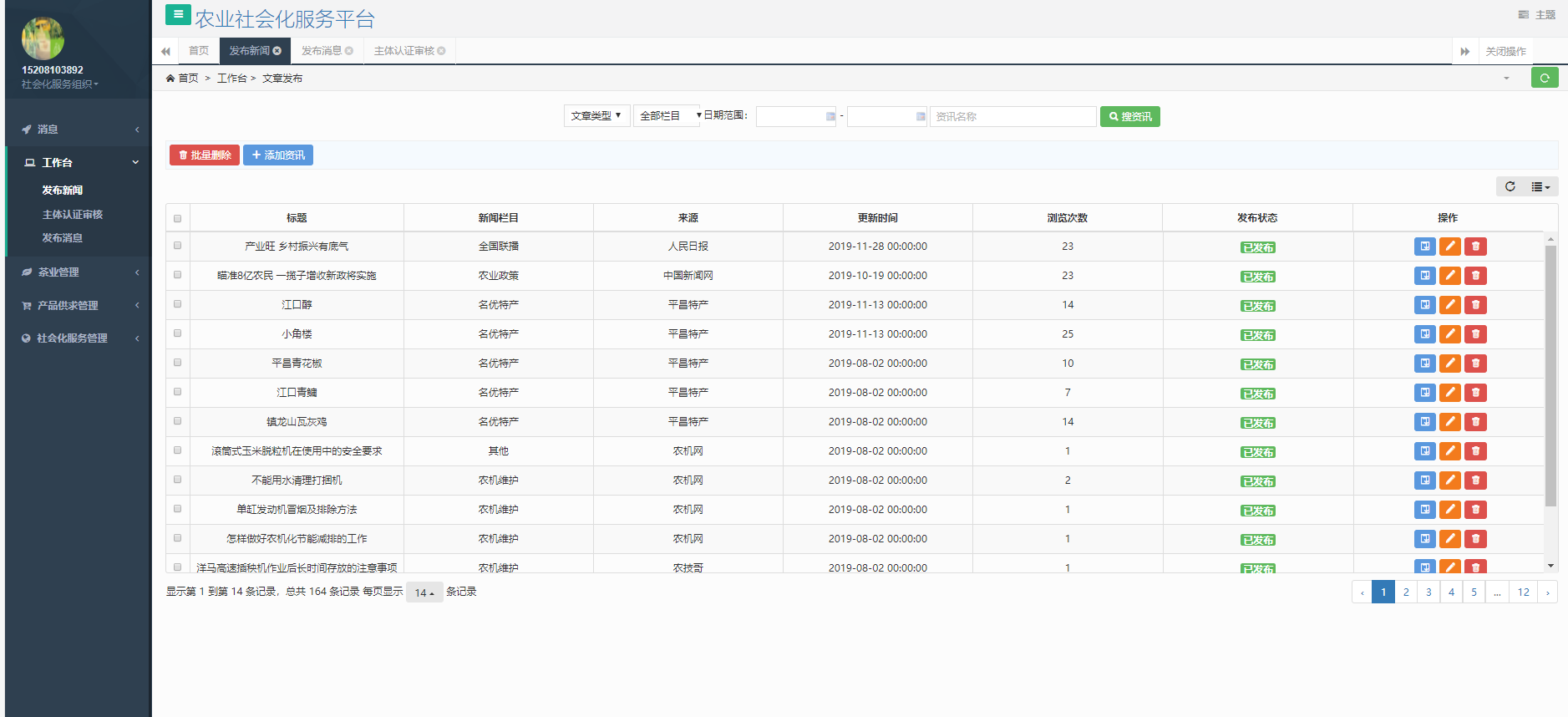1568x717 pixels.
Task: Click blue view icon for 小角楼 row
Action: click(1424, 334)
